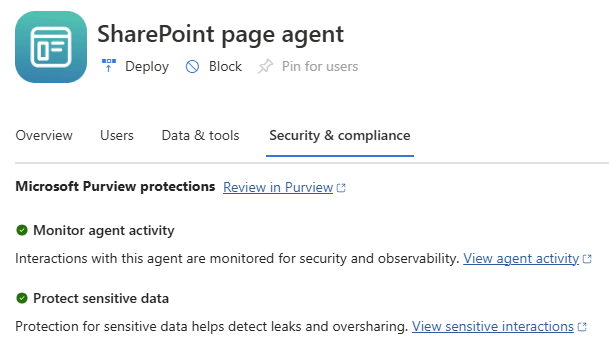Select Pin for users option
Screen dimensions: 609x364
320,66
